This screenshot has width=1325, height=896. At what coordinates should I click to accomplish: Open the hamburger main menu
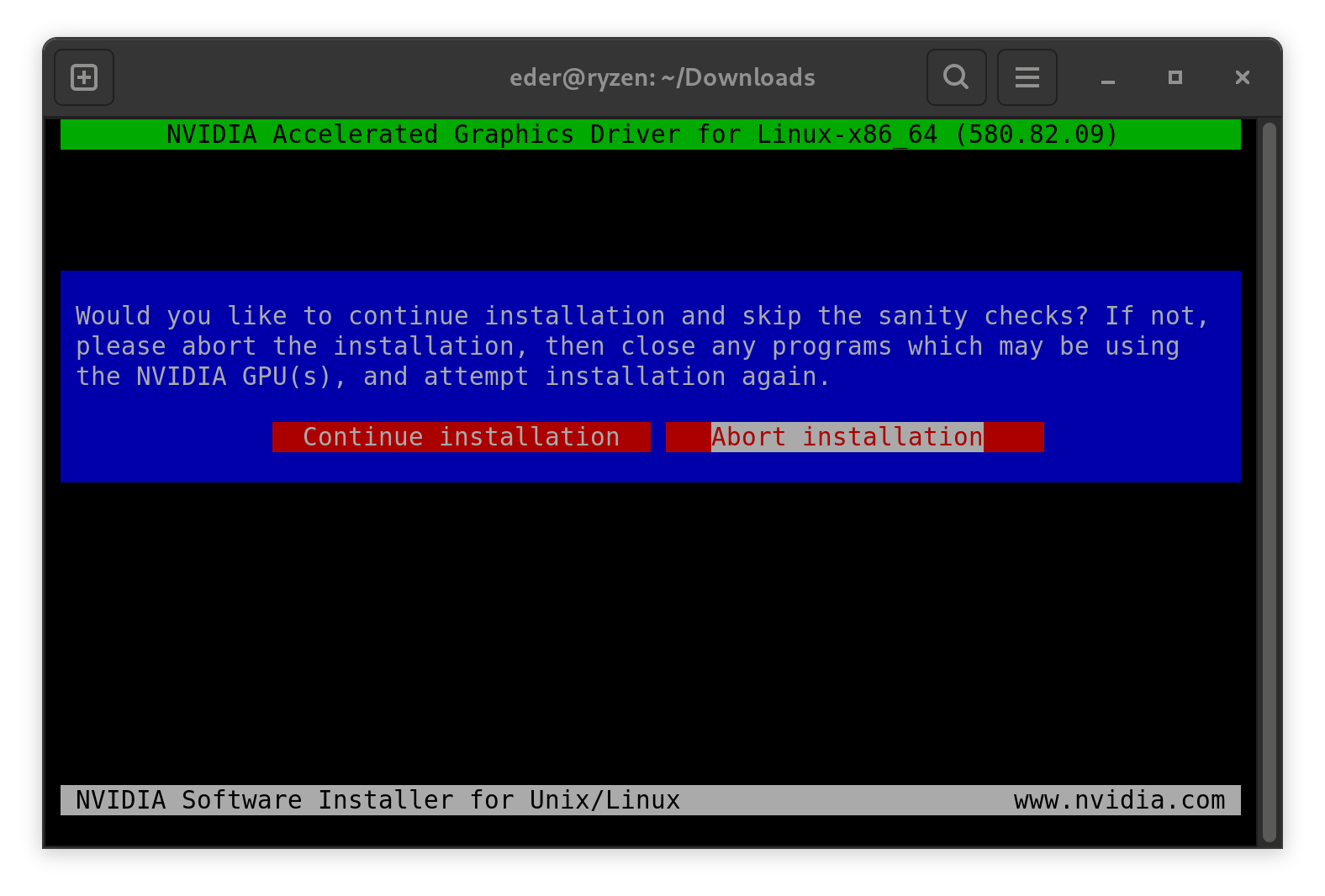[x=1027, y=77]
